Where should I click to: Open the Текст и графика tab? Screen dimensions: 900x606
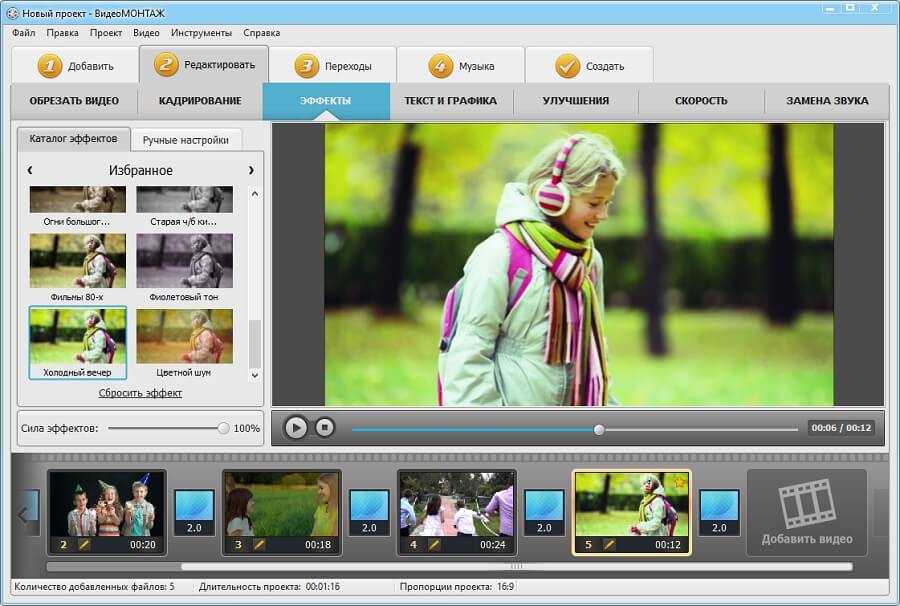[450, 101]
